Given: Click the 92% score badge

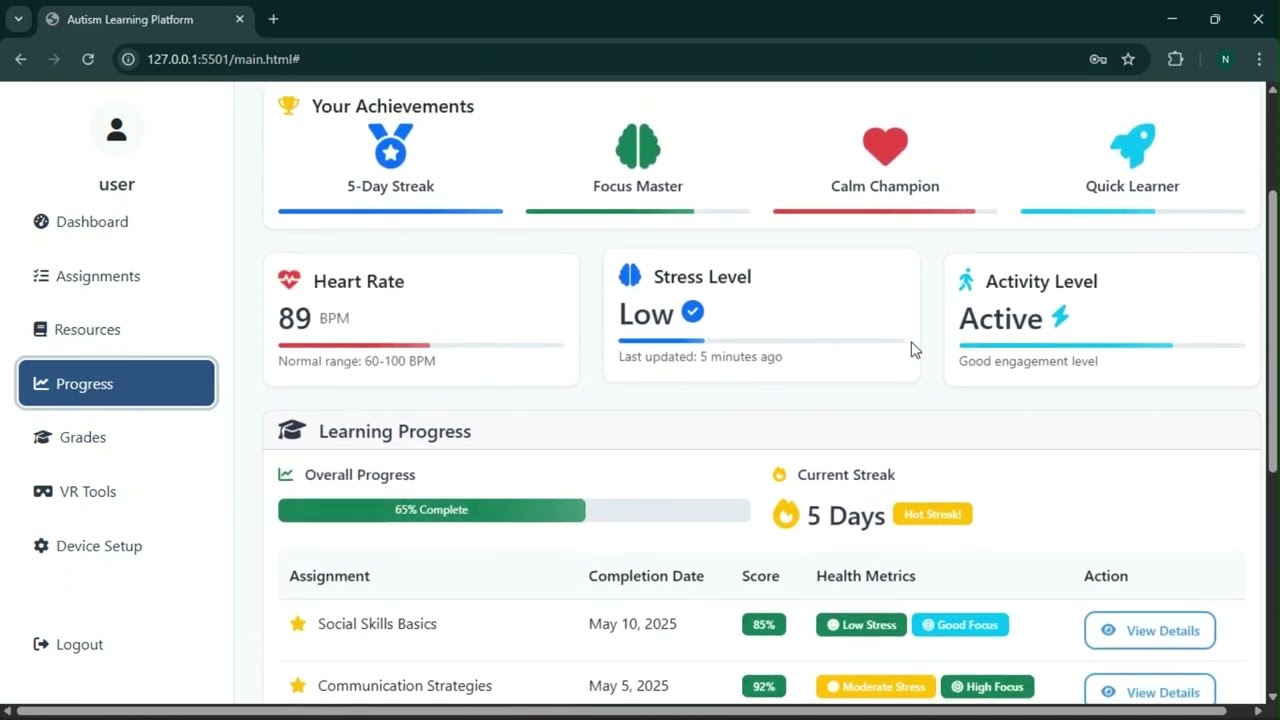Looking at the screenshot, I should (764, 687).
